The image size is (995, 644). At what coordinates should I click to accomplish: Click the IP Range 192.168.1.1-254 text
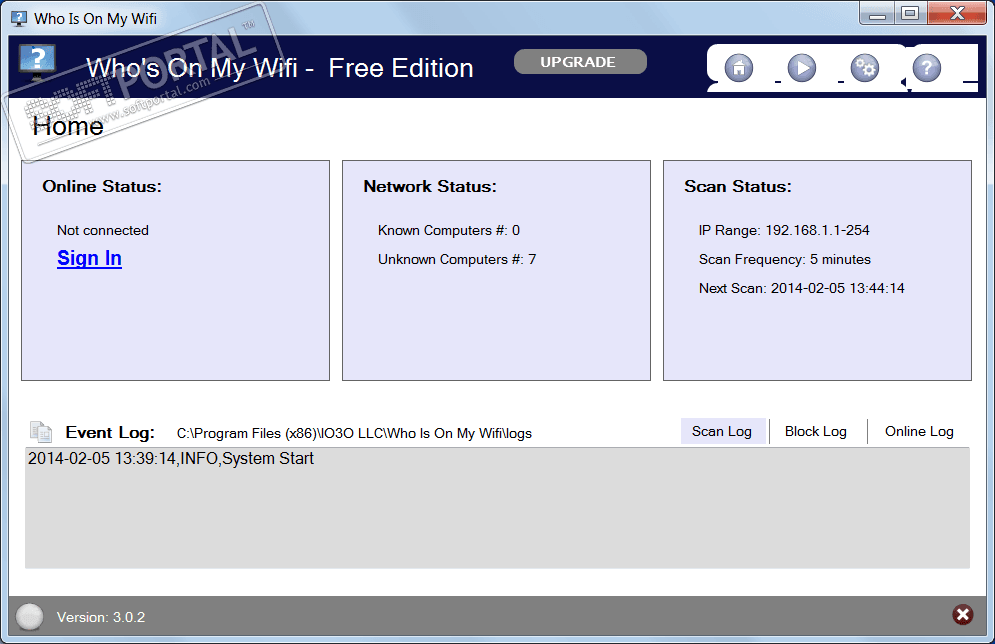click(x=784, y=230)
